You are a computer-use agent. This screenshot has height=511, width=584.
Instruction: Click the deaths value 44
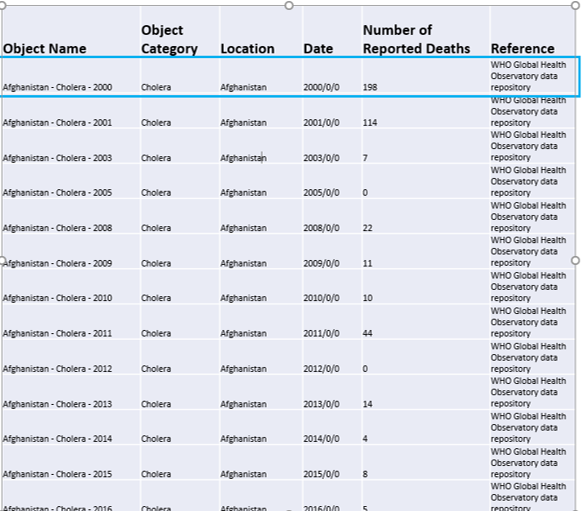(x=367, y=333)
